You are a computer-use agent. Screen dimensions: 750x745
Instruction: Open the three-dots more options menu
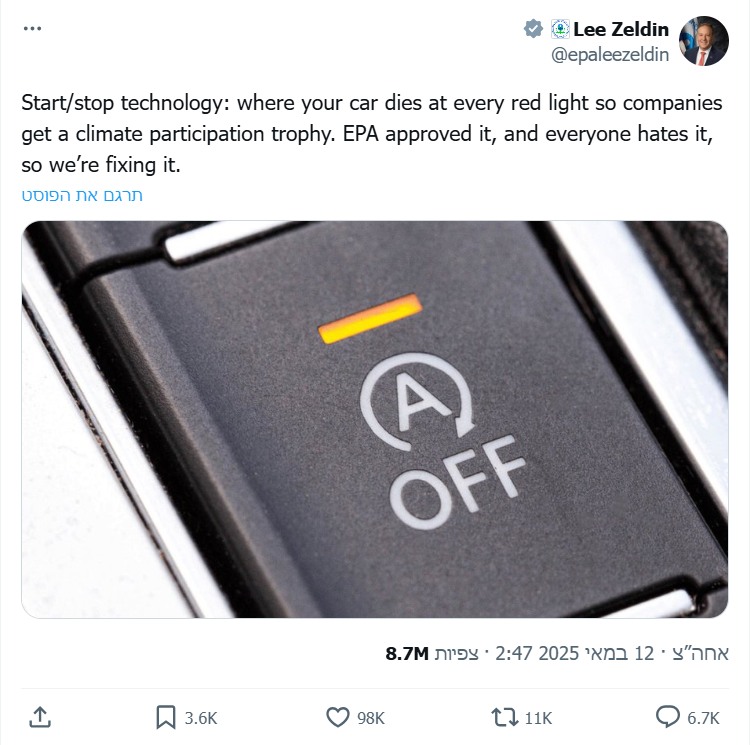point(31,27)
